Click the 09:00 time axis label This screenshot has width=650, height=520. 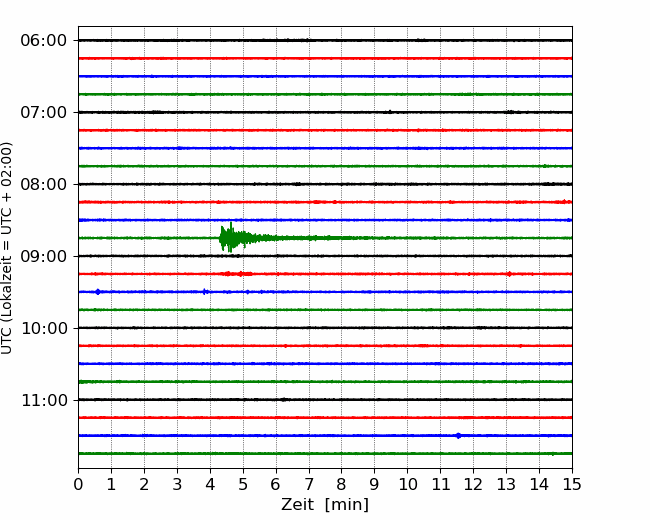(x=44, y=256)
